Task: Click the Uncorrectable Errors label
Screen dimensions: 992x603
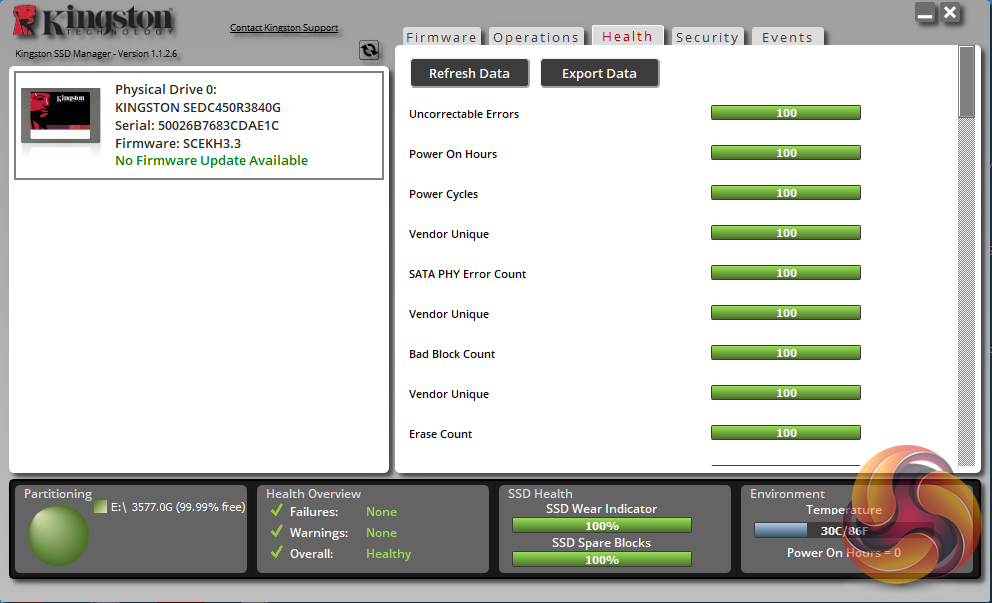Action: [464, 114]
